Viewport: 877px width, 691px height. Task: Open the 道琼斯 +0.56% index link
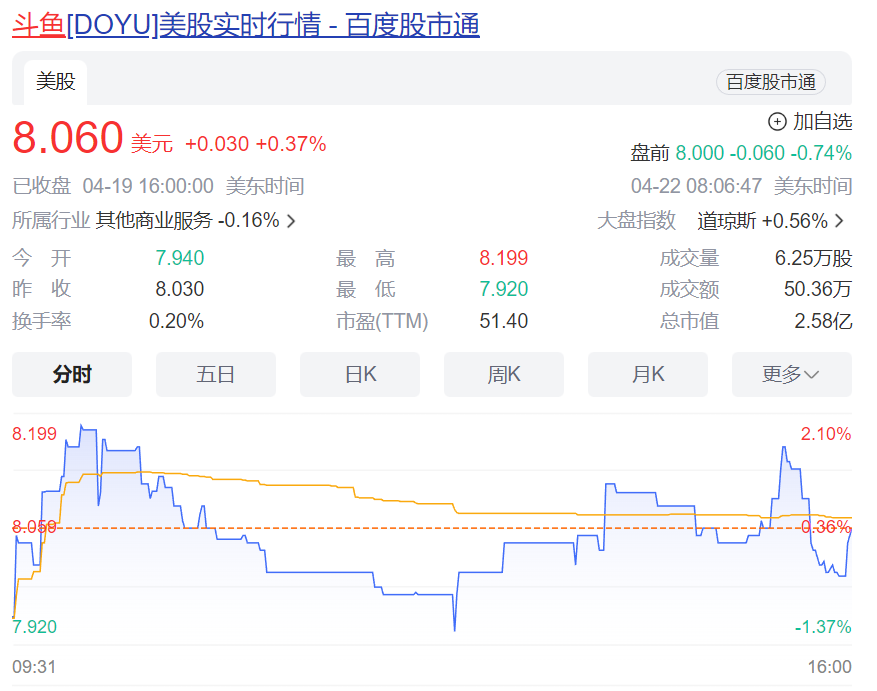pyautogui.click(x=762, y=221)
